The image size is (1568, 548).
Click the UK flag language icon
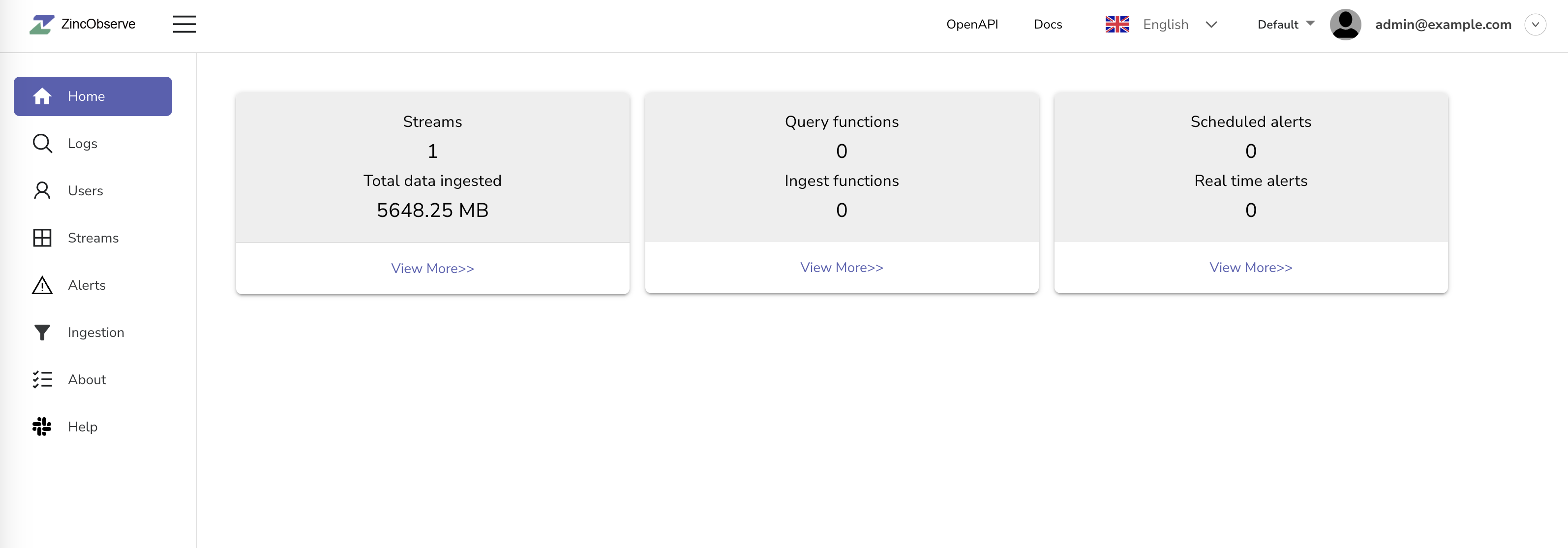[1117, 25]
